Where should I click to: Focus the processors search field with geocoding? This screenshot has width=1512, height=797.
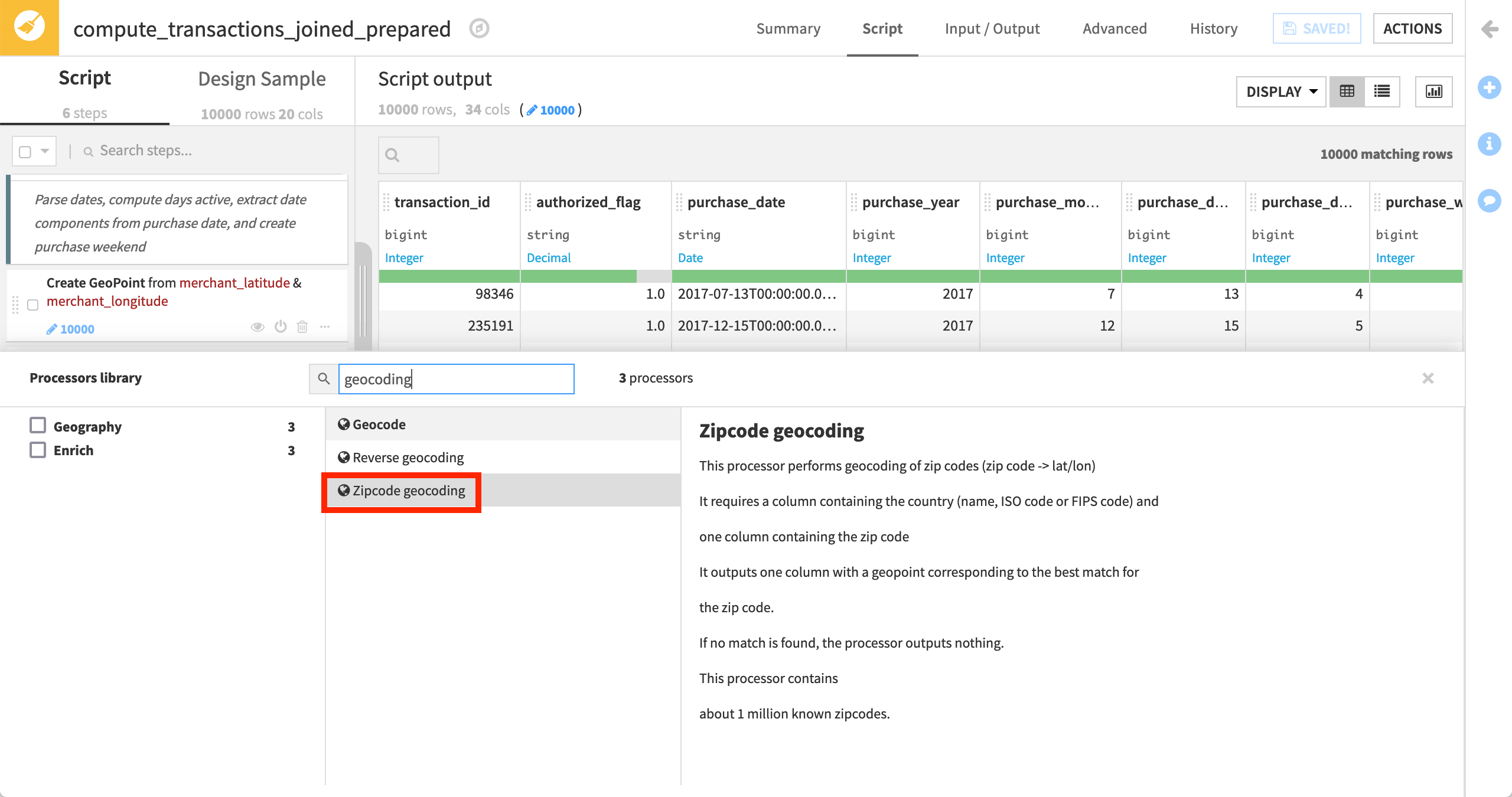click(456, 379)
